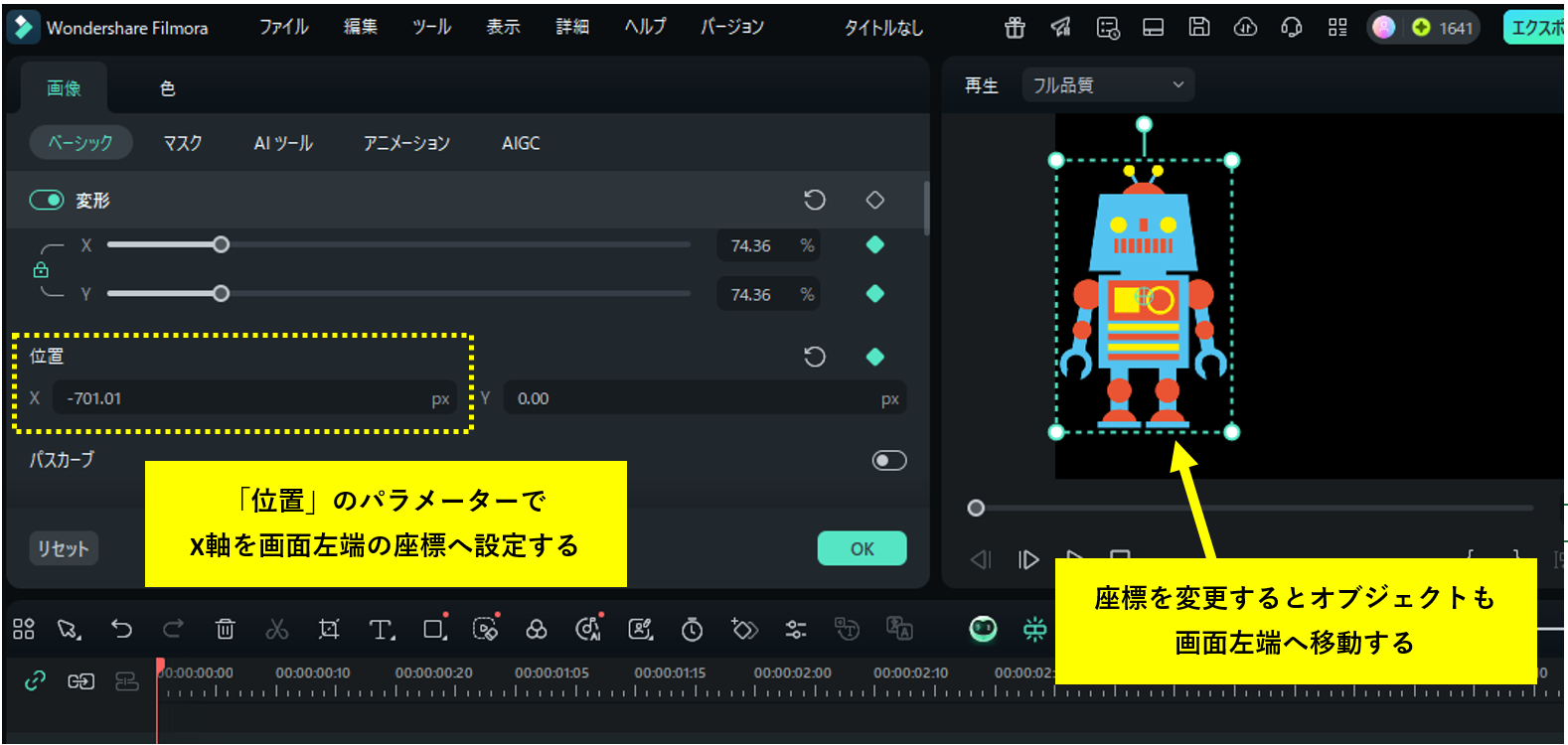Click the position Y field showing 0.00
Screen dimensions: 1568x745
705,398
